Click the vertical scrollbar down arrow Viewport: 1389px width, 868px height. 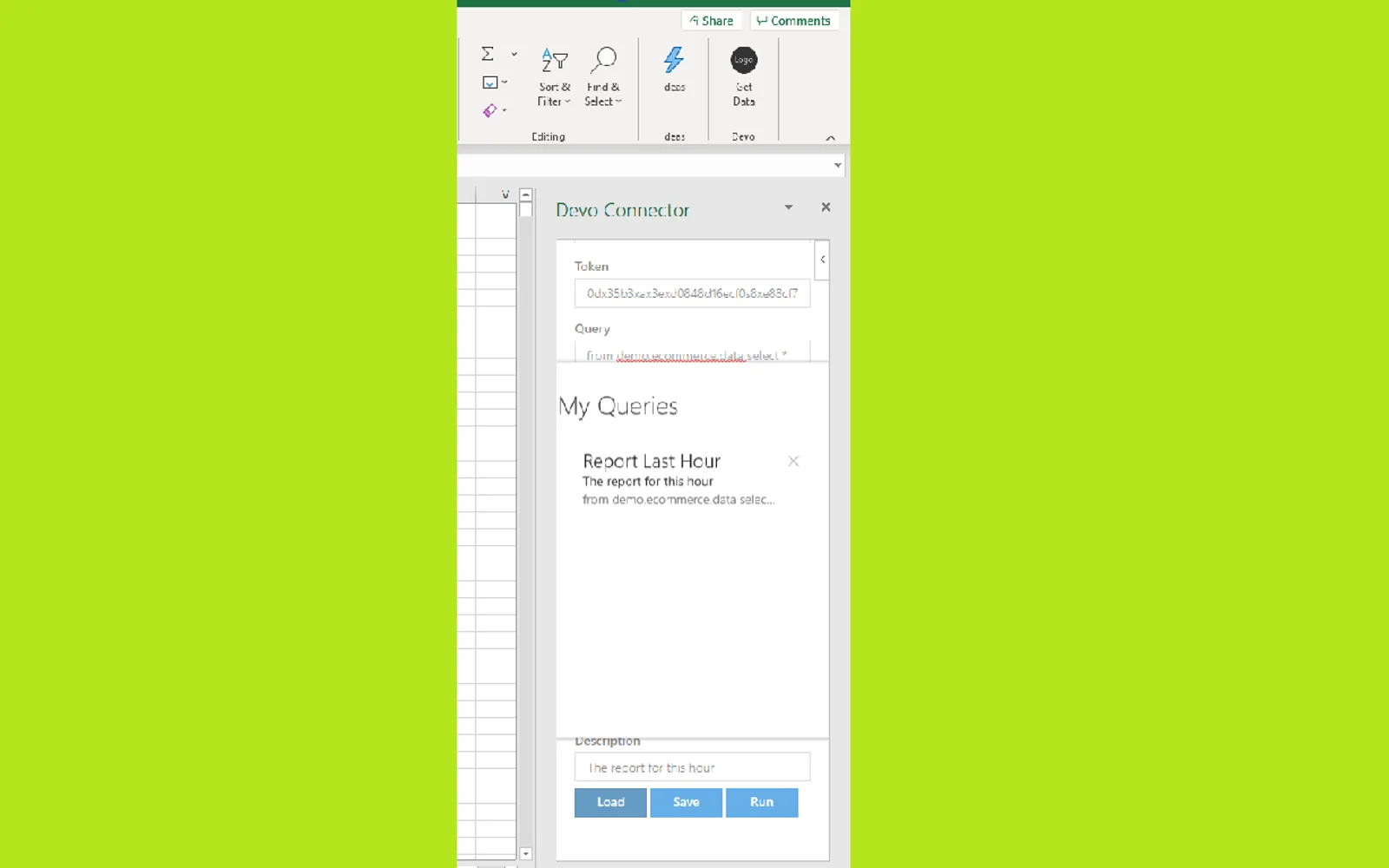[x=525, y=854]
